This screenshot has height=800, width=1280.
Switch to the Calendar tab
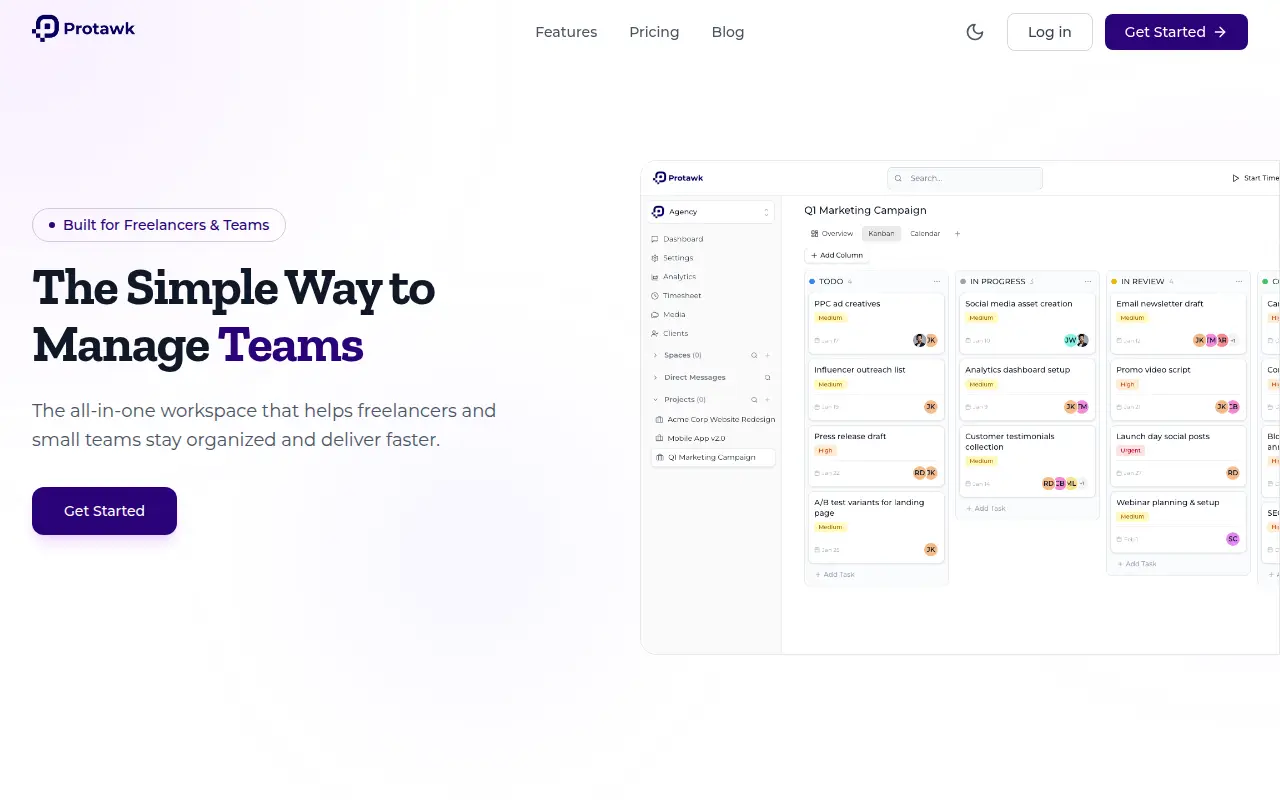click(925, 234)
